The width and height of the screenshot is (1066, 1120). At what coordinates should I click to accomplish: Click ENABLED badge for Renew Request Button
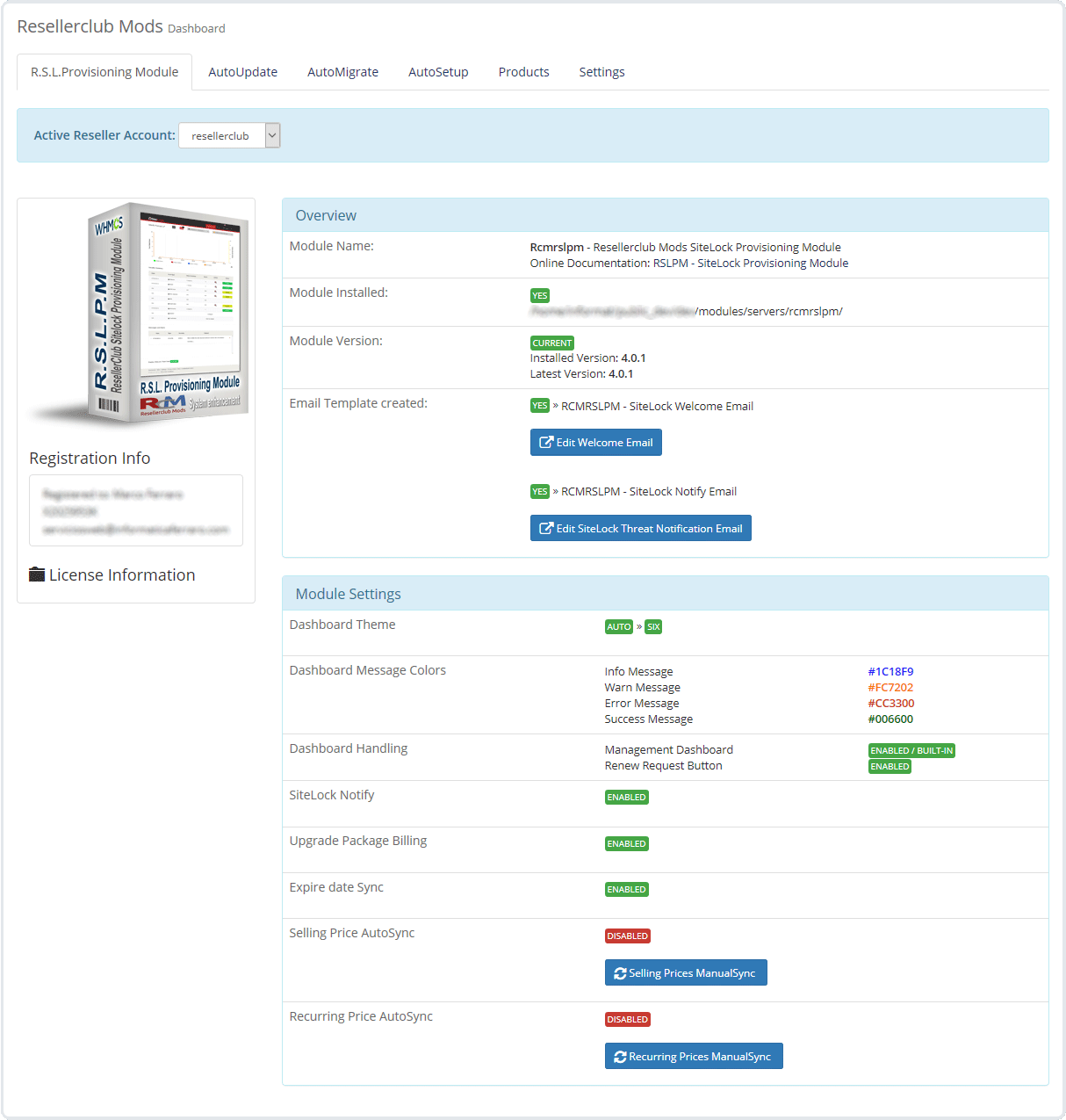tap(890, 767)
